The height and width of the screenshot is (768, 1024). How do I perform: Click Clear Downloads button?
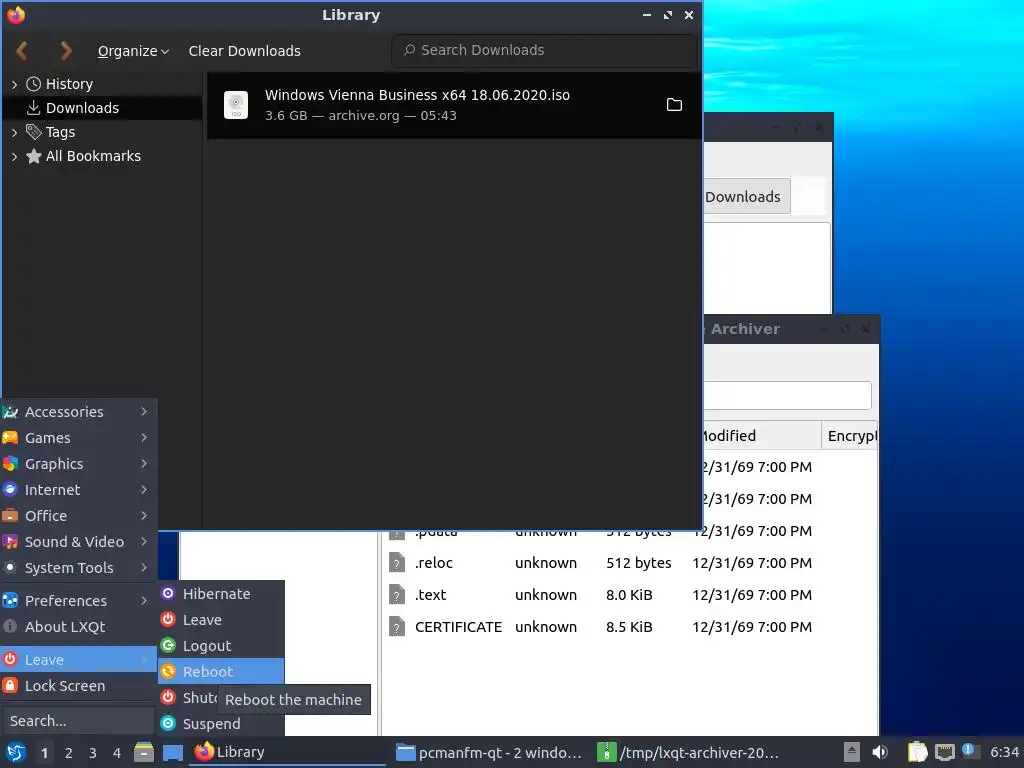coord(244,51)
